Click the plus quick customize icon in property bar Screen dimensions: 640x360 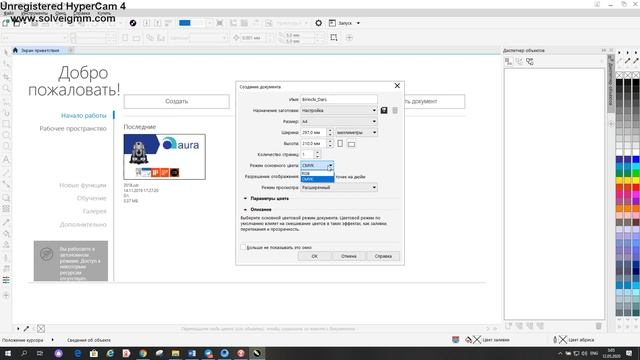(349, 38)
